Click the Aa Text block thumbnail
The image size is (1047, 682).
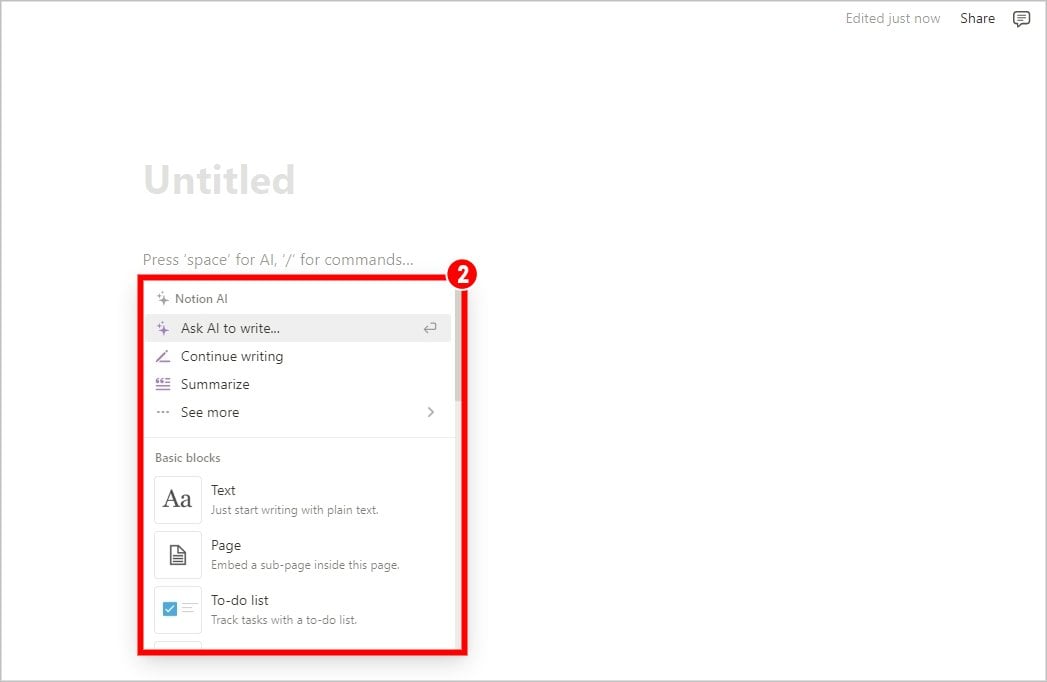178,500
